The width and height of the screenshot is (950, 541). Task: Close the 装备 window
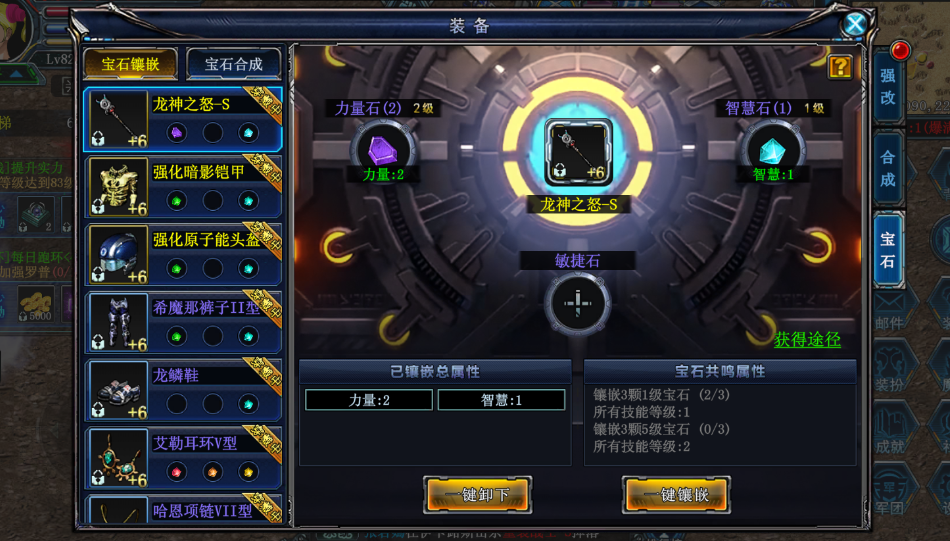pos(855,24)
